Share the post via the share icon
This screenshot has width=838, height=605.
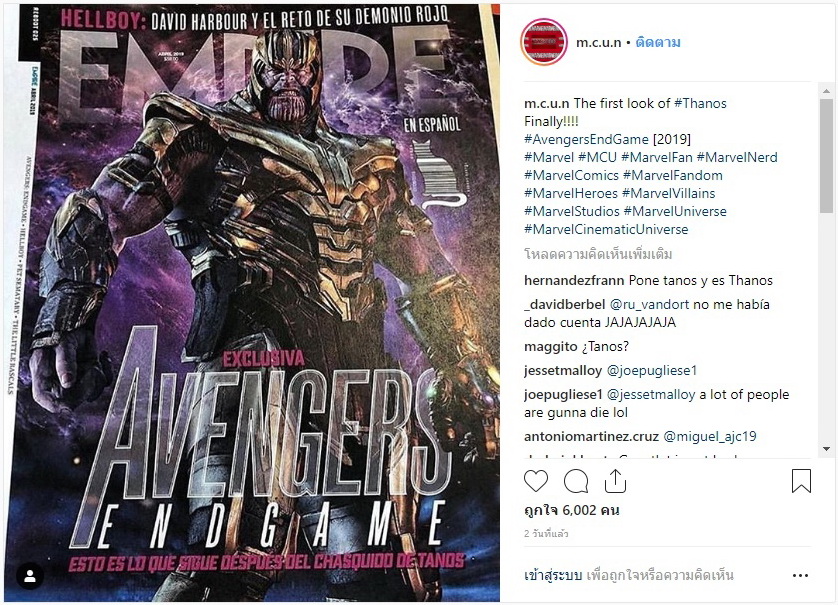coord(615,481)
